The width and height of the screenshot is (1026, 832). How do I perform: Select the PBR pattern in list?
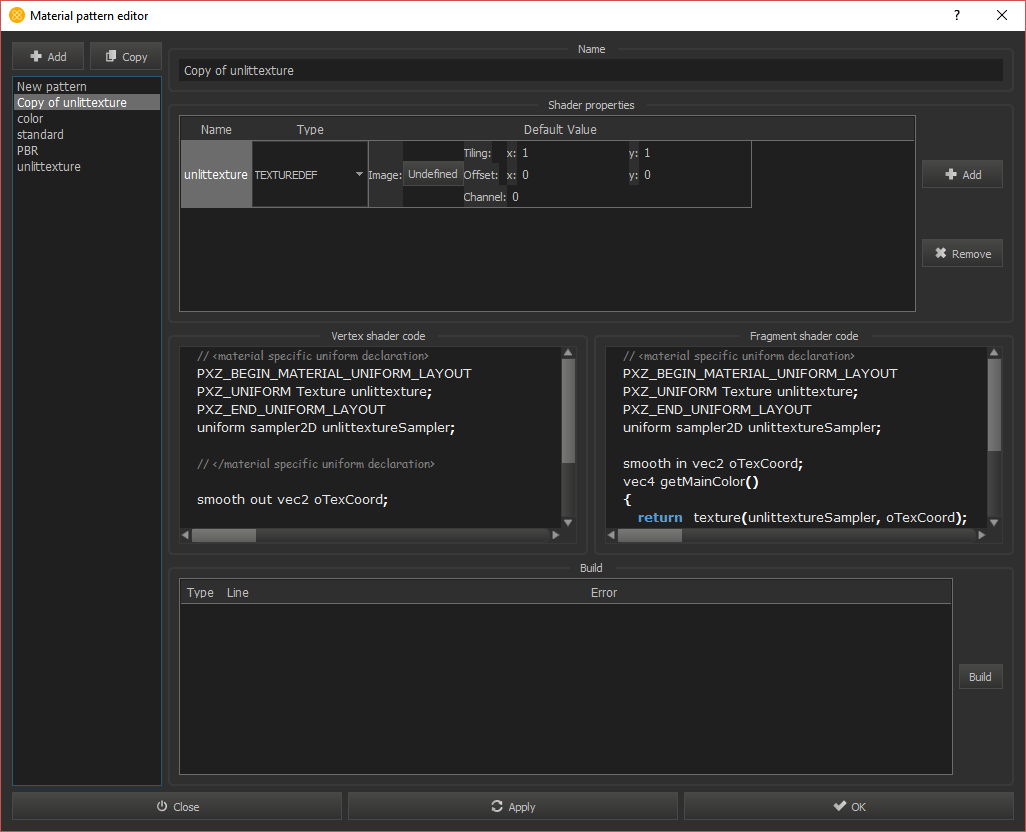point(28,151)
